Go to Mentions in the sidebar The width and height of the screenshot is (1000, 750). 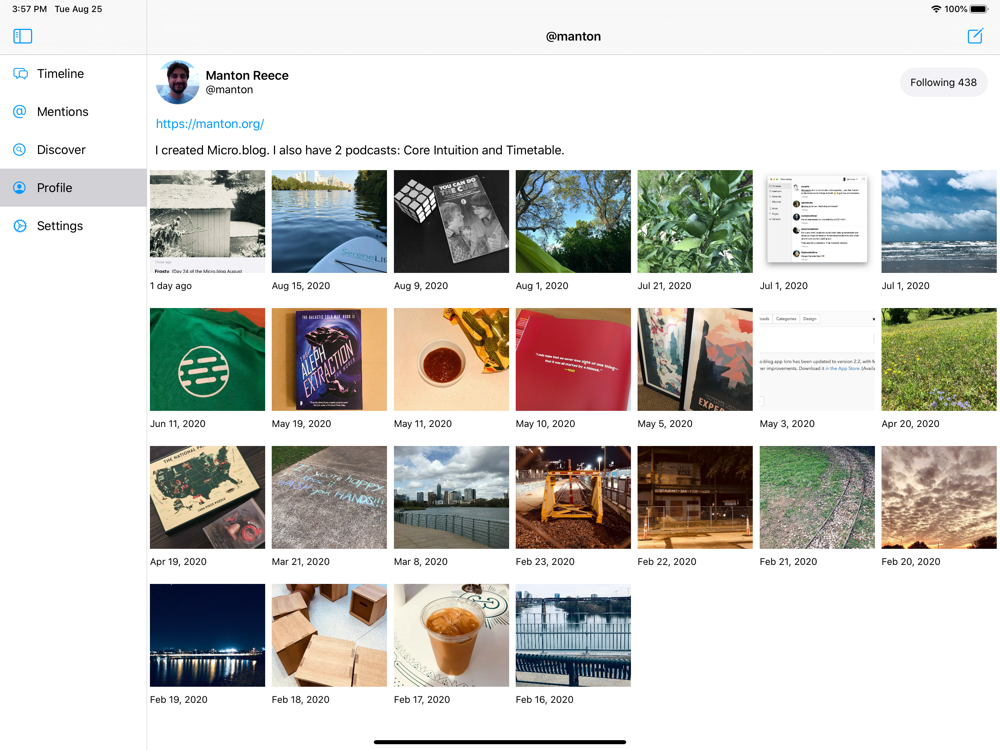73,112
